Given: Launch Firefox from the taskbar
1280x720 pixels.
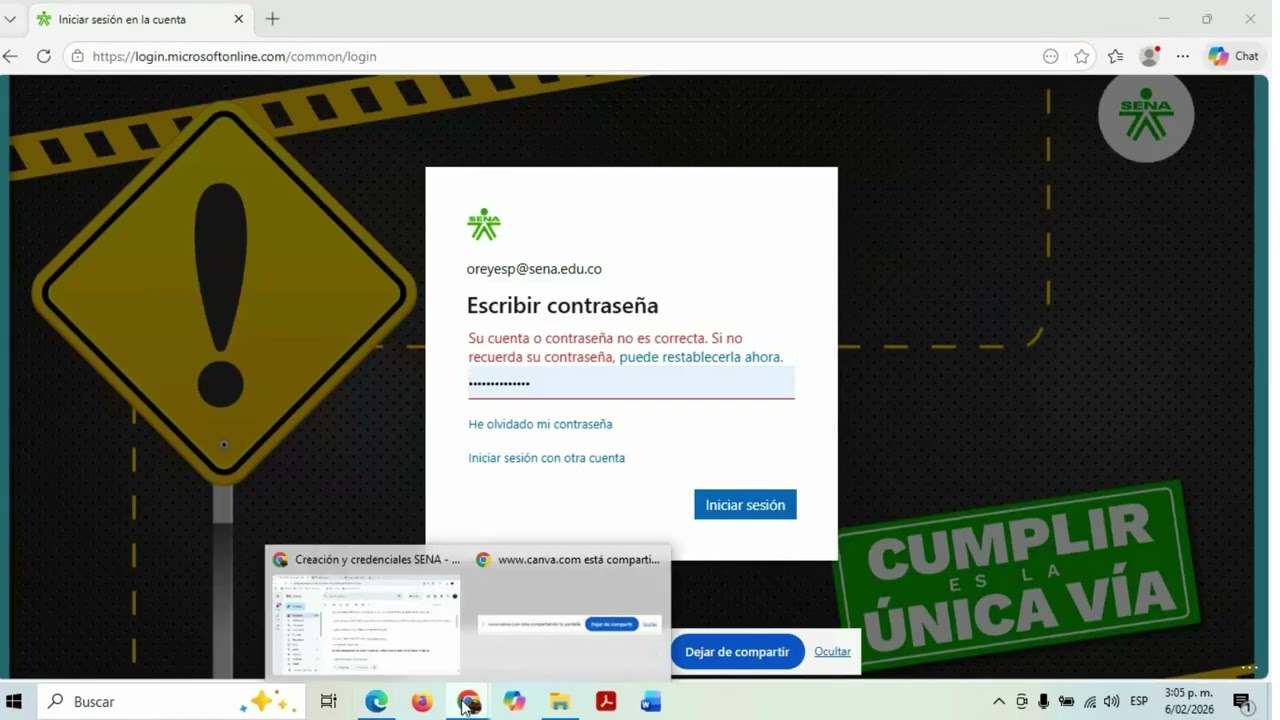Looking at the screenshot, I should [422, 702].
